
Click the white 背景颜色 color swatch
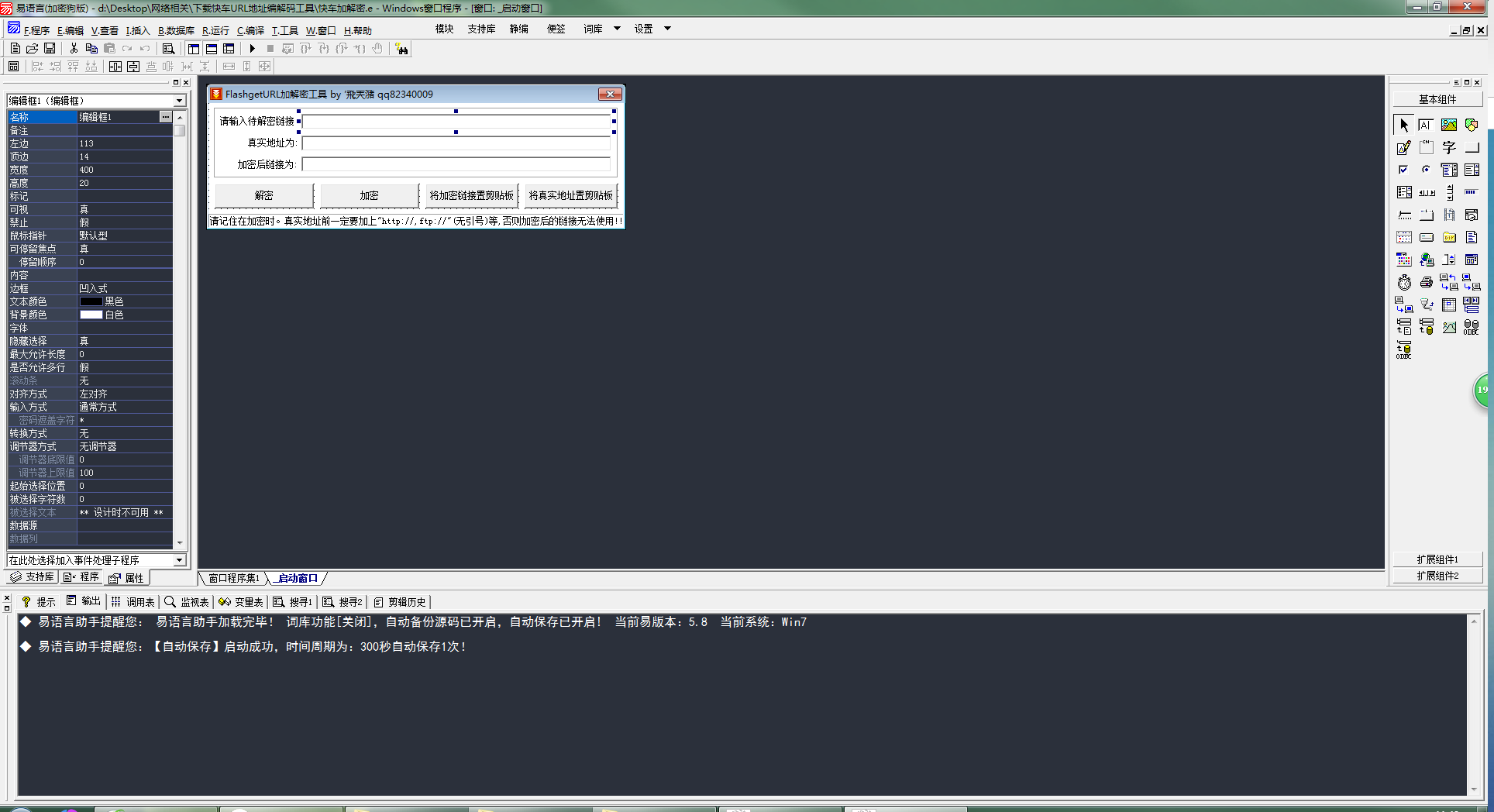tap(91, 315)
